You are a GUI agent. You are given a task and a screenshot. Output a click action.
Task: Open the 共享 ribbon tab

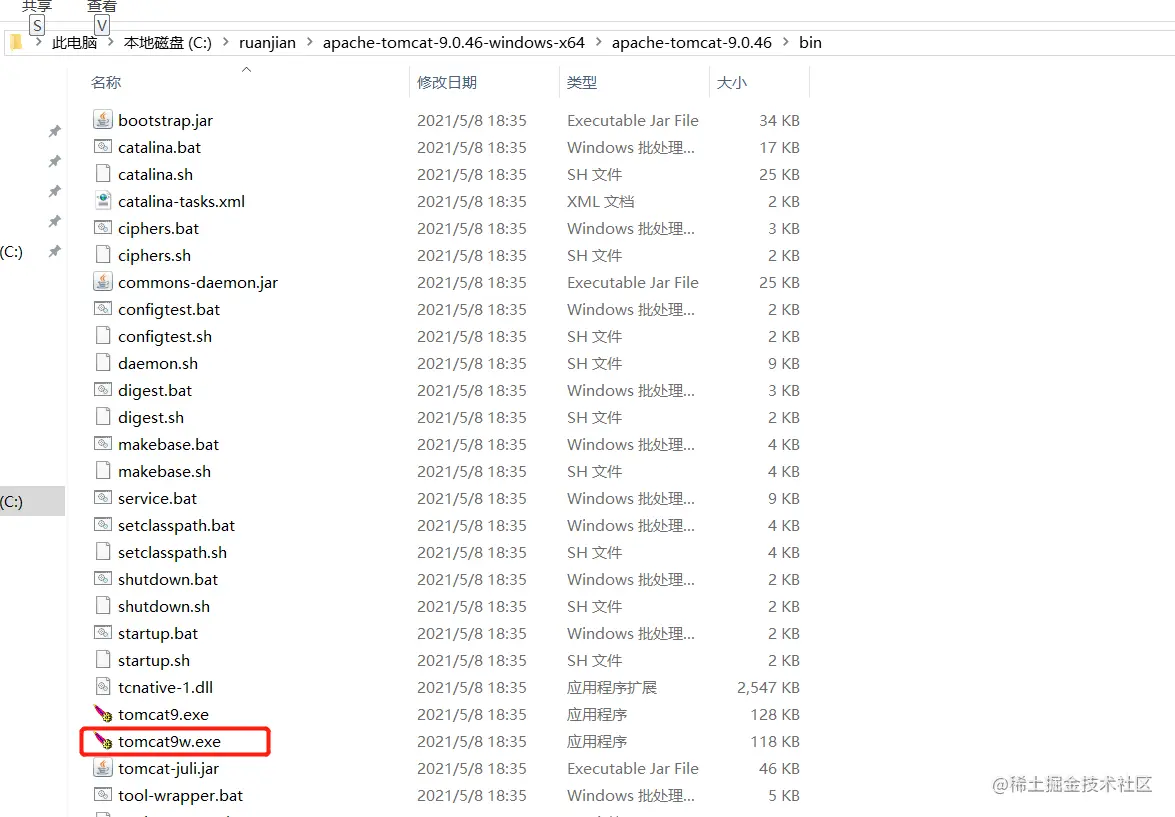pos(37,6)
